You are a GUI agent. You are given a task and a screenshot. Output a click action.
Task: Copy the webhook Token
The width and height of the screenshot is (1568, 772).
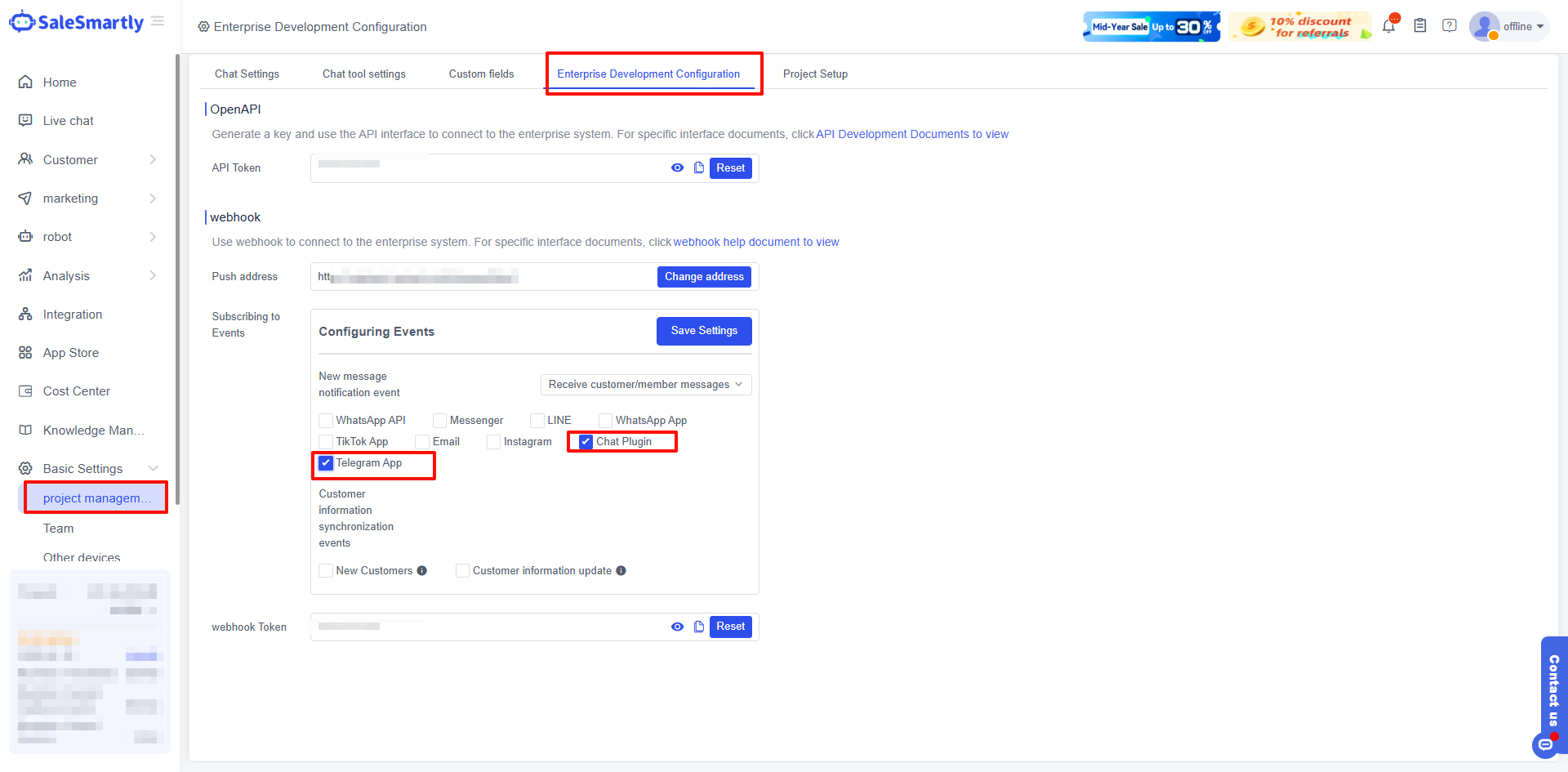pos(699,627)
